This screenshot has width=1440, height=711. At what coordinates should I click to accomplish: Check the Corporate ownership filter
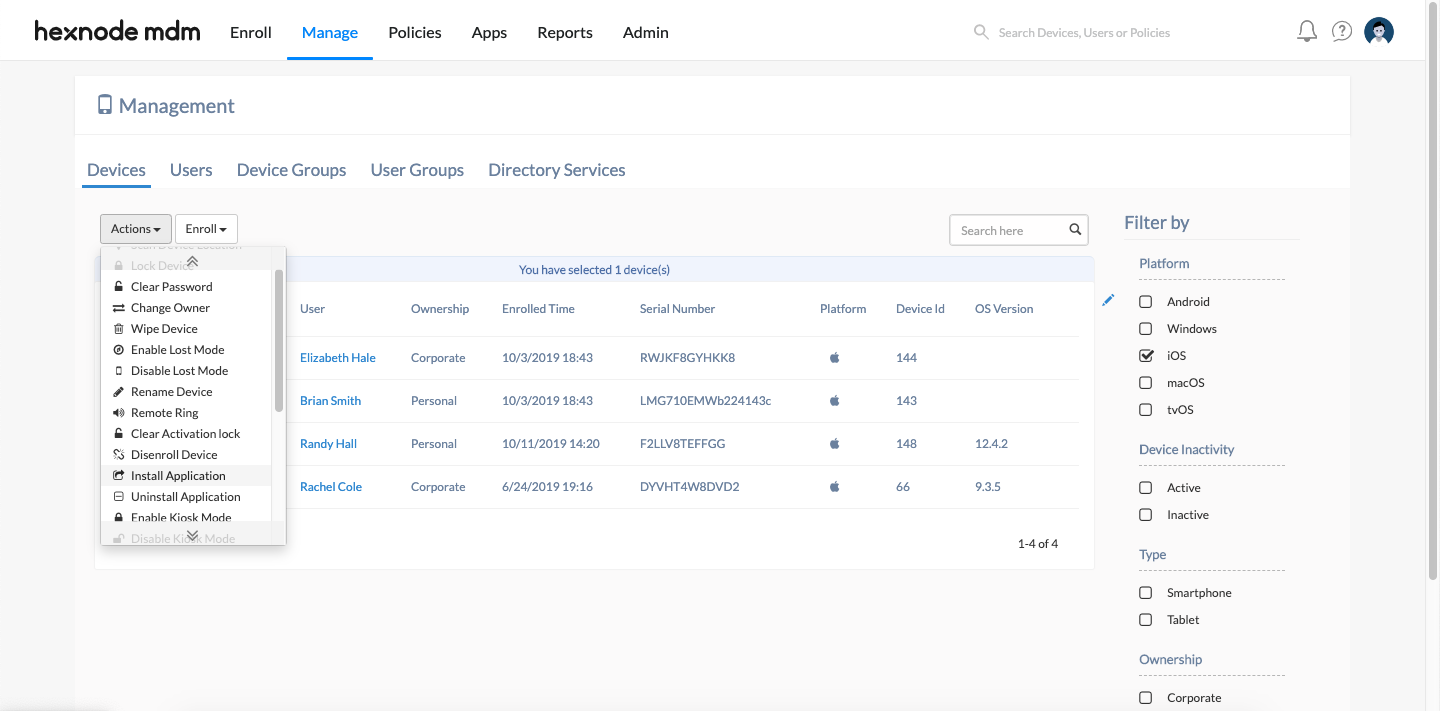[1146, 698]
